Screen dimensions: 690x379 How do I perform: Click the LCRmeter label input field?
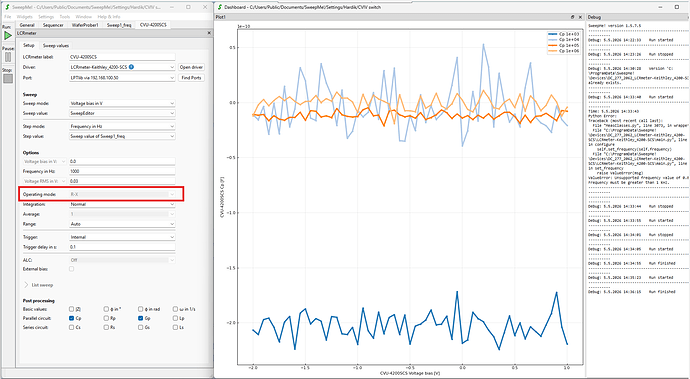(x=122, y=57)
